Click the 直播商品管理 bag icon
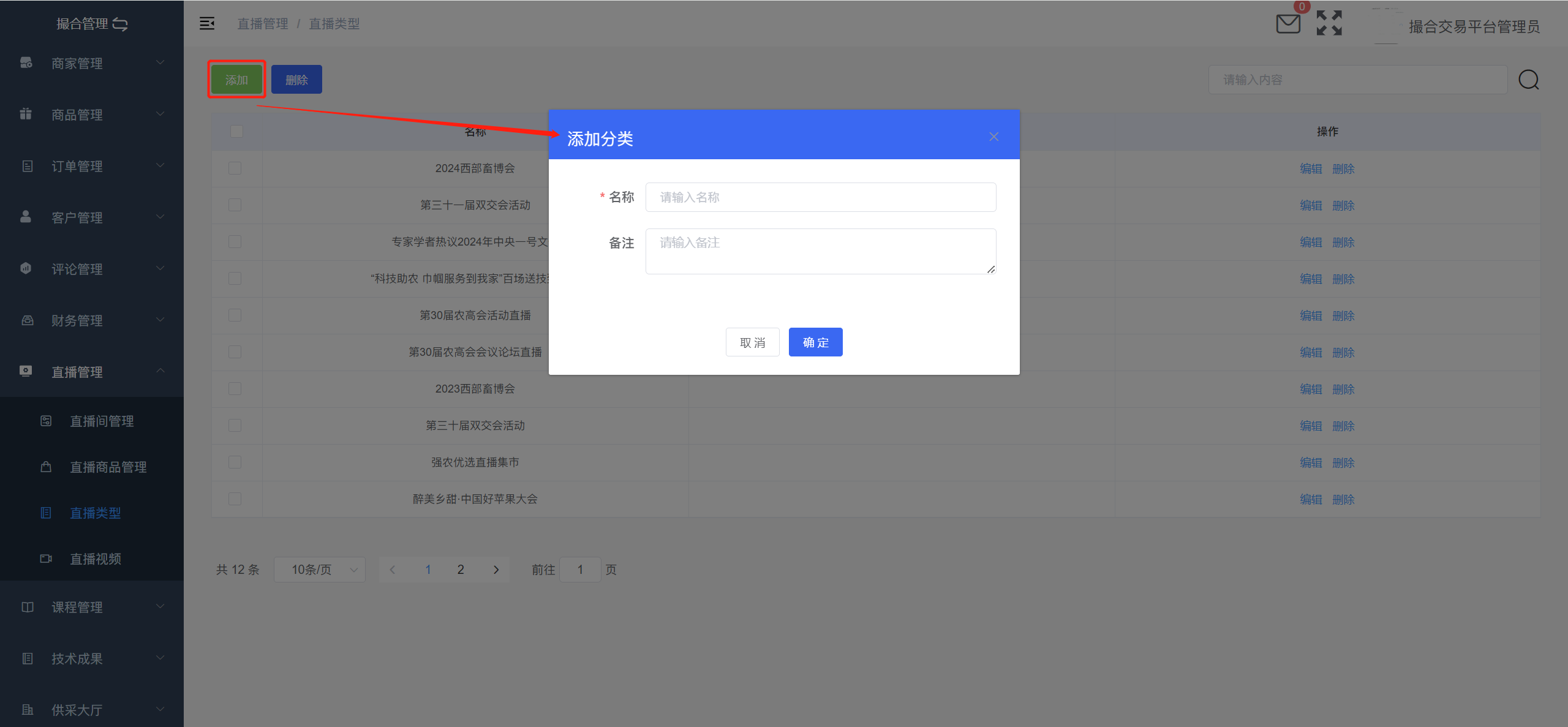1568x727 pixels. tap(46, 467)
